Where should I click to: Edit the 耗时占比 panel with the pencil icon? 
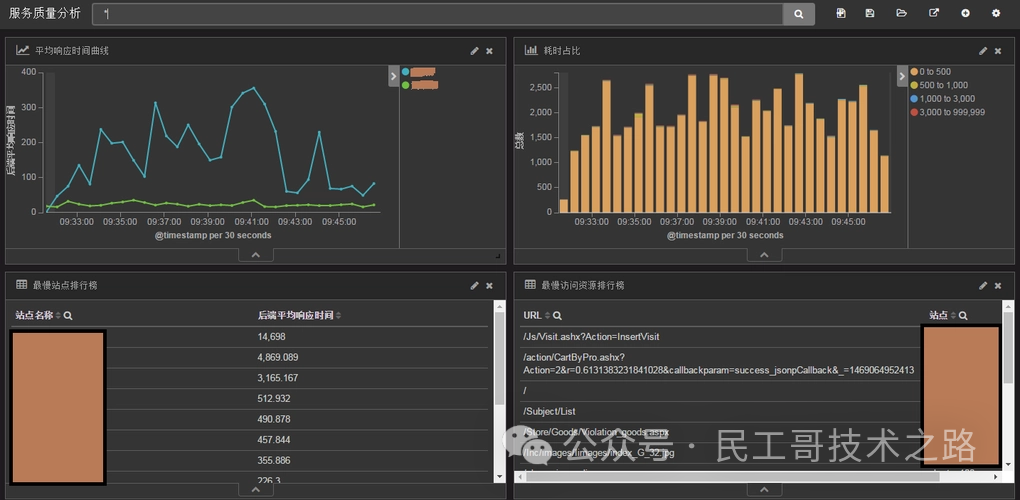pos(983,51)
